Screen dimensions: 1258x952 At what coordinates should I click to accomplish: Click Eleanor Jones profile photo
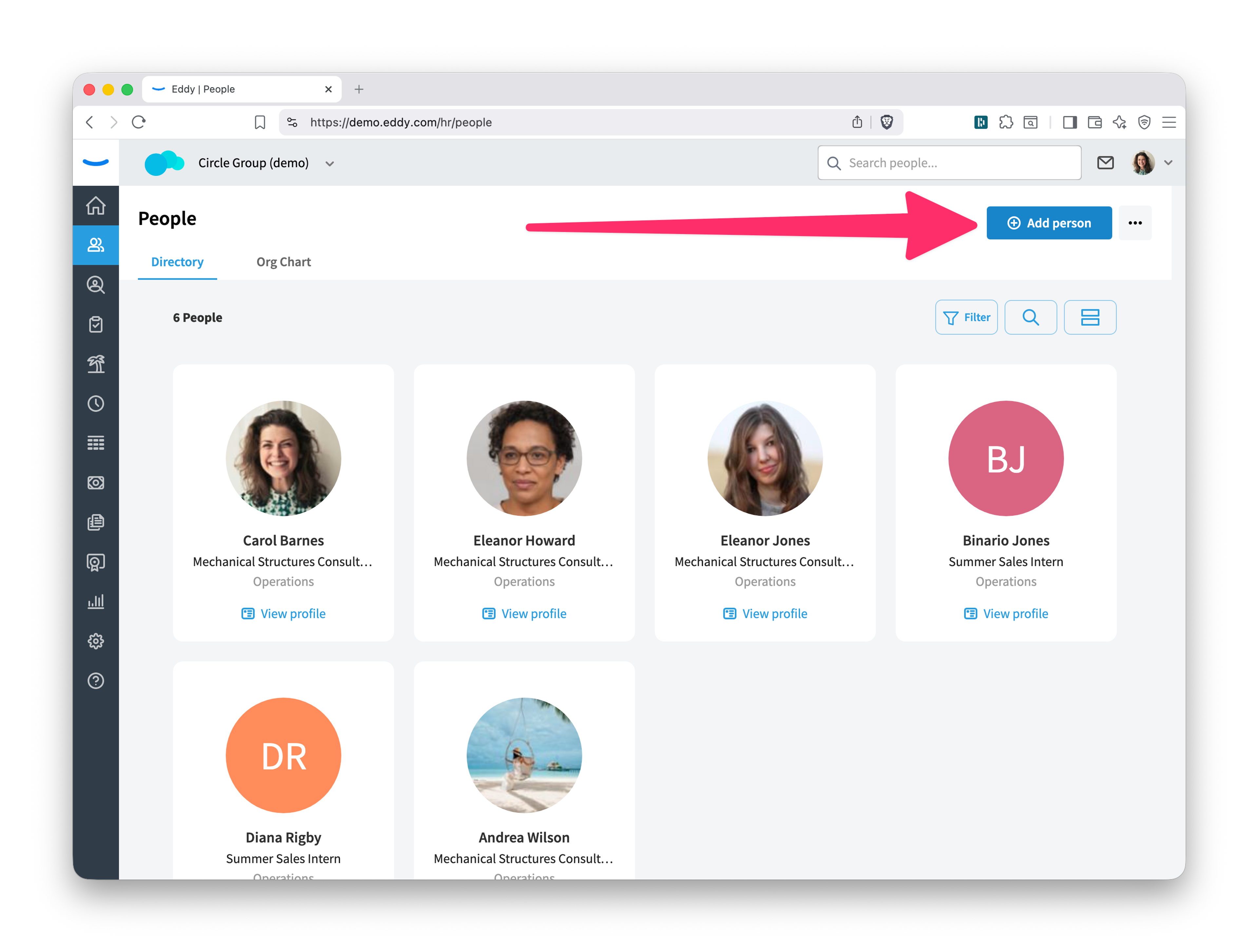pyautogui.click(x=765, y=458)
